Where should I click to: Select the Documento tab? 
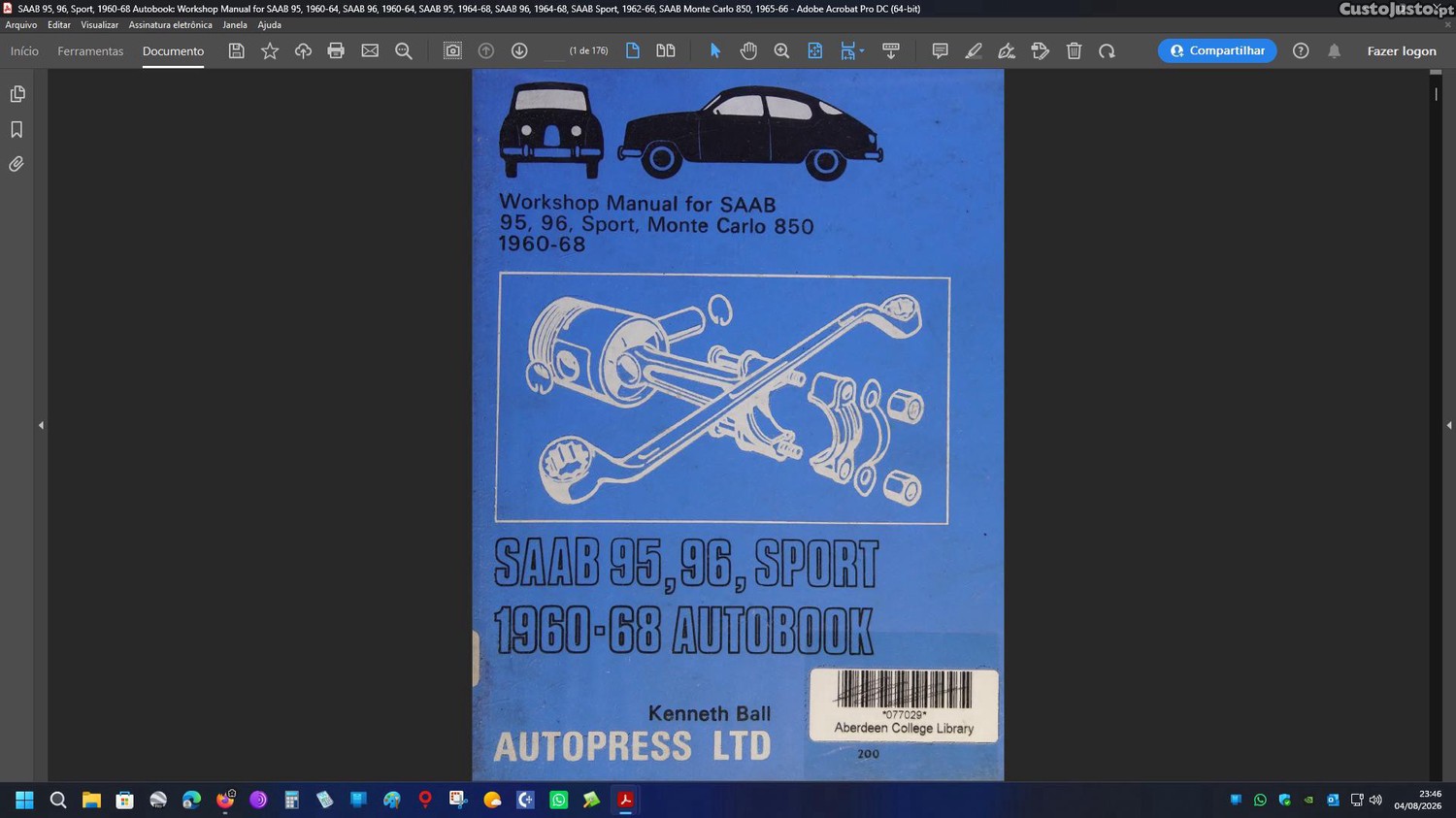click(x=173, y=51)
